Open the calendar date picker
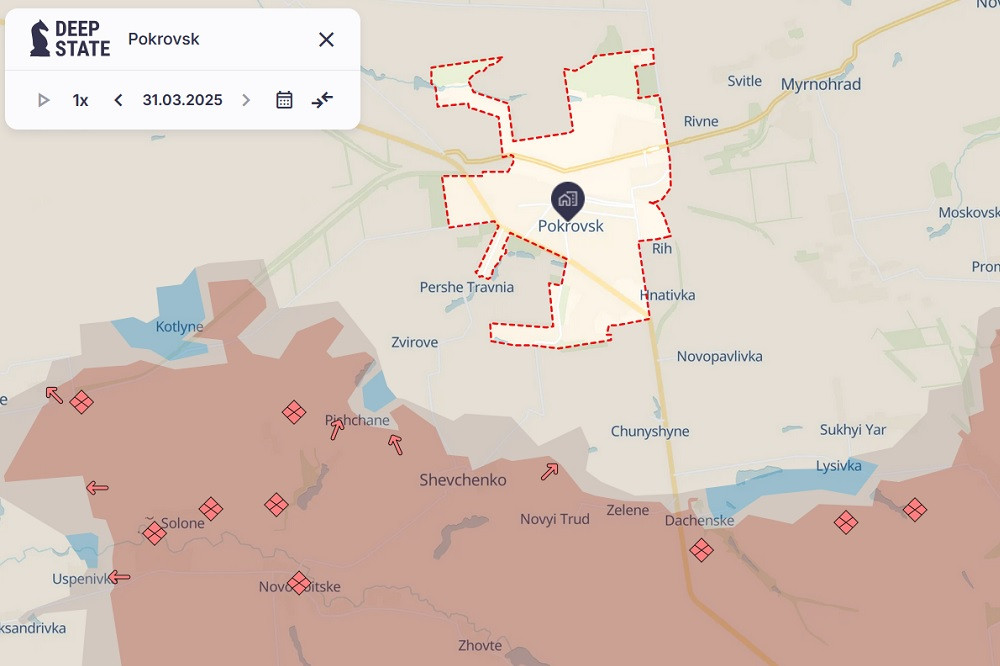The image size is (1000, 666). [x=284, y=100]
